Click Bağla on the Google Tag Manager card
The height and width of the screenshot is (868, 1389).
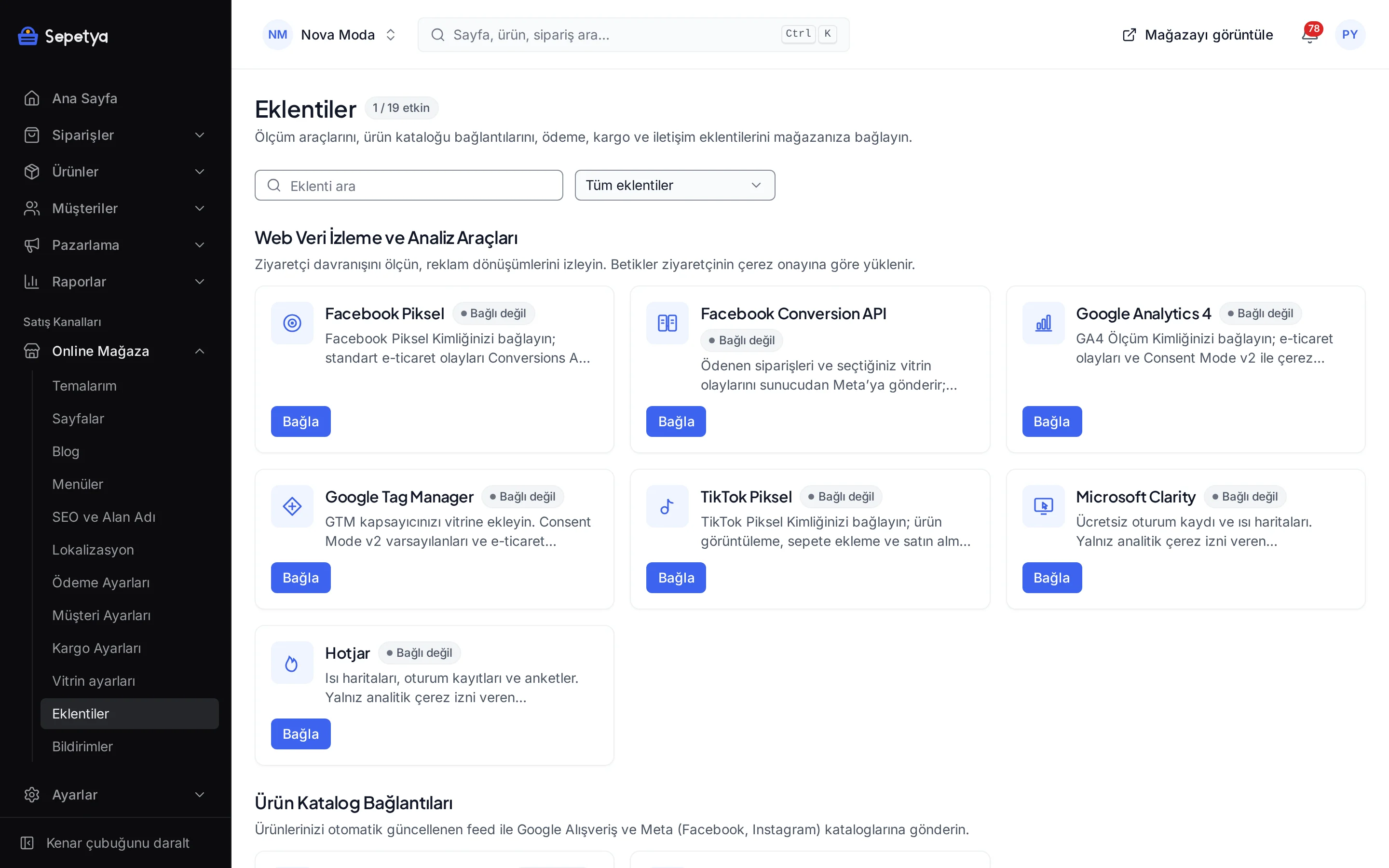click(x=301, y=578)
